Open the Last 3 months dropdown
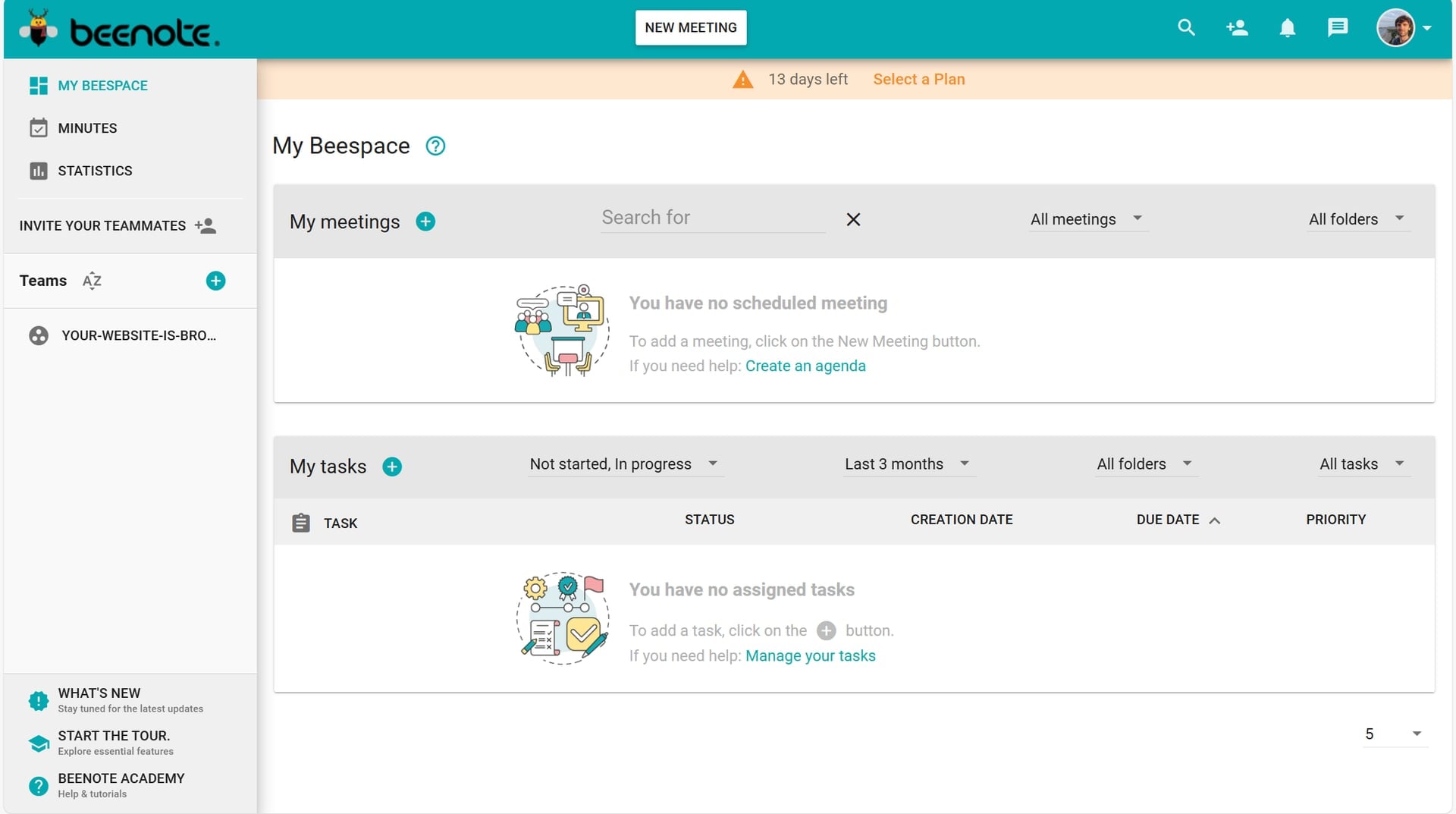The width and height of the screenshot is (1456, 814). click(x=908, y=464)
